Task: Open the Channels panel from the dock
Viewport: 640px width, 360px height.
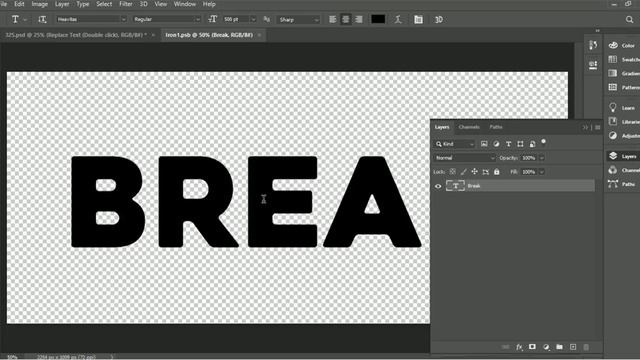Action: pyautogui.click(x=623, y=170)
